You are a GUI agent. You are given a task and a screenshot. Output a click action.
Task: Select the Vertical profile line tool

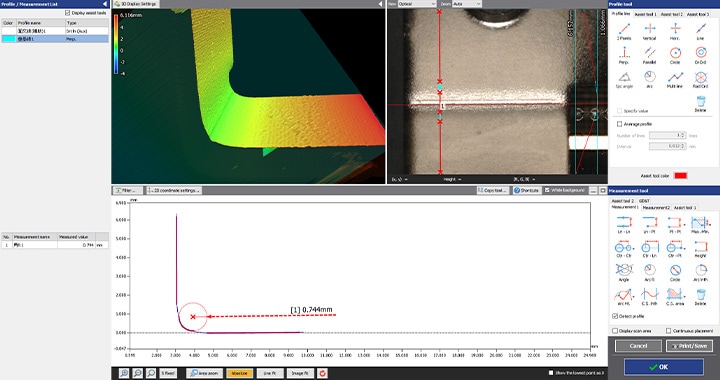[x=649, y=31]
